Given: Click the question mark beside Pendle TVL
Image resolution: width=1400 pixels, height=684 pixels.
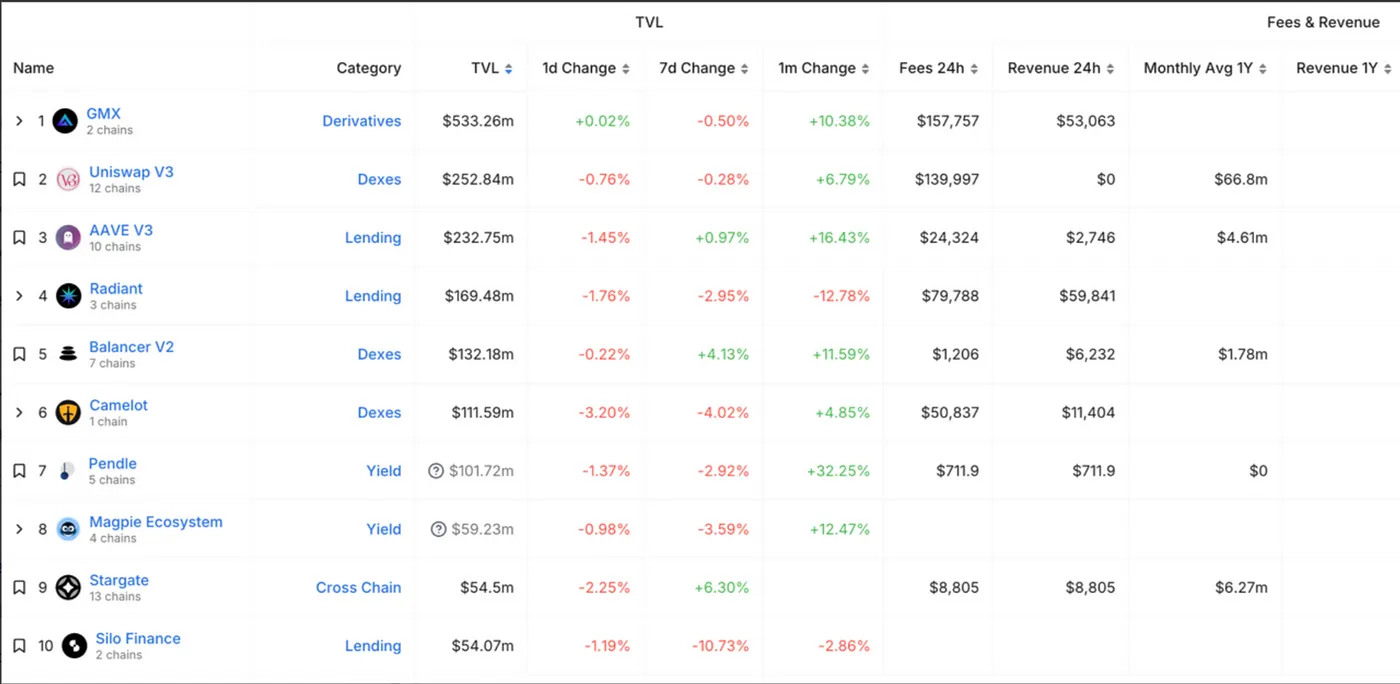Looking at the screenshot, I should point(436,471).
